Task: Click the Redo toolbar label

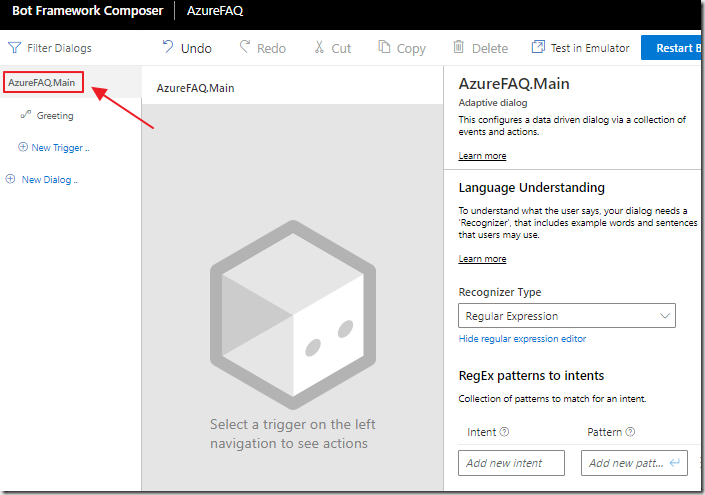Action: point(271,48)
